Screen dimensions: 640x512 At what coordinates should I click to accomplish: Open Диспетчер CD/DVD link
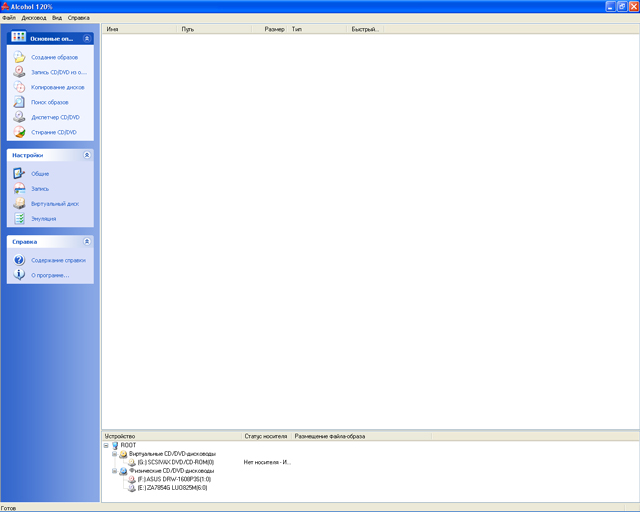(55, 117)
